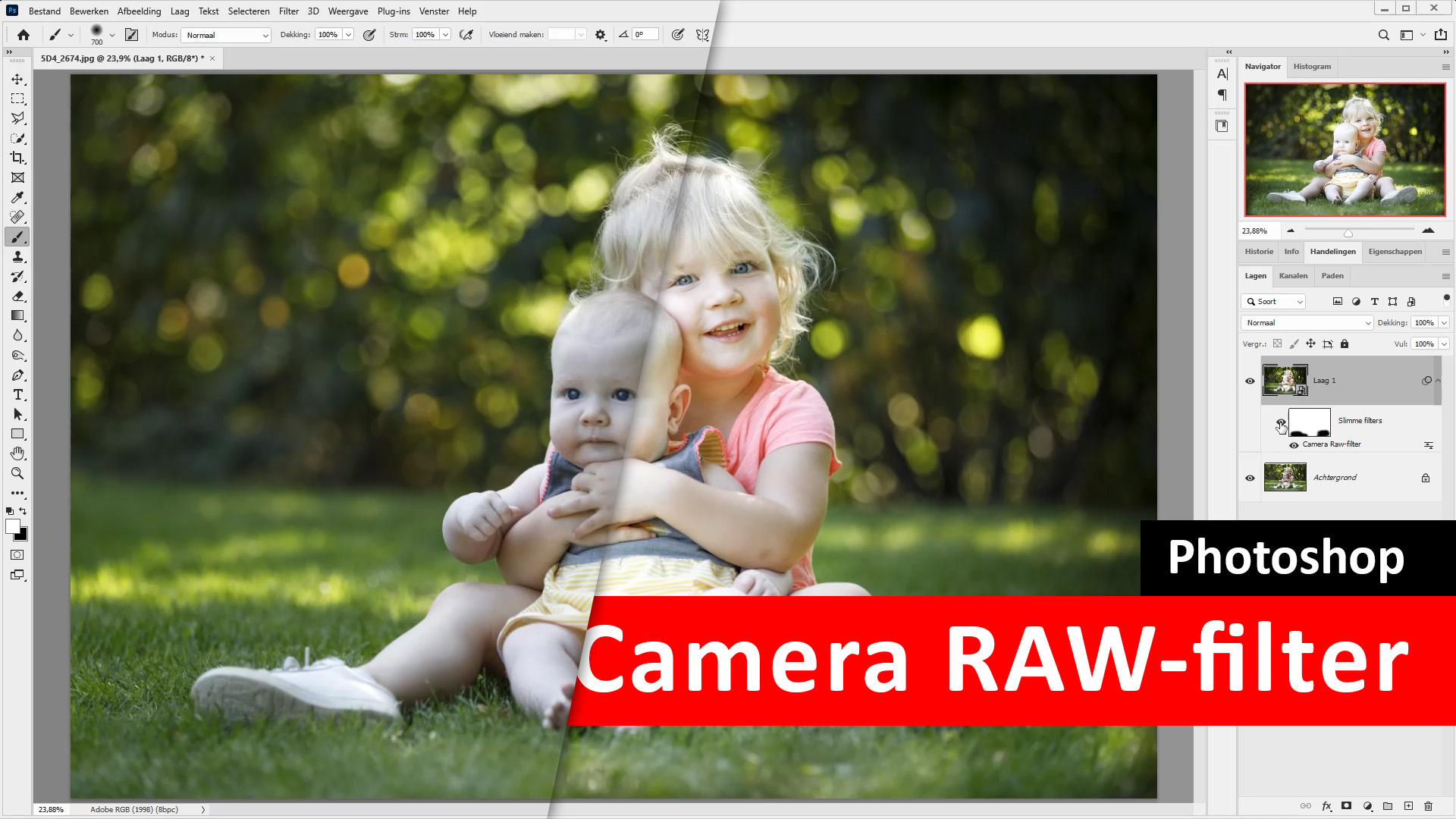
Task: Expand the Soort layer filter dropdown
Action: (1274, 302)
